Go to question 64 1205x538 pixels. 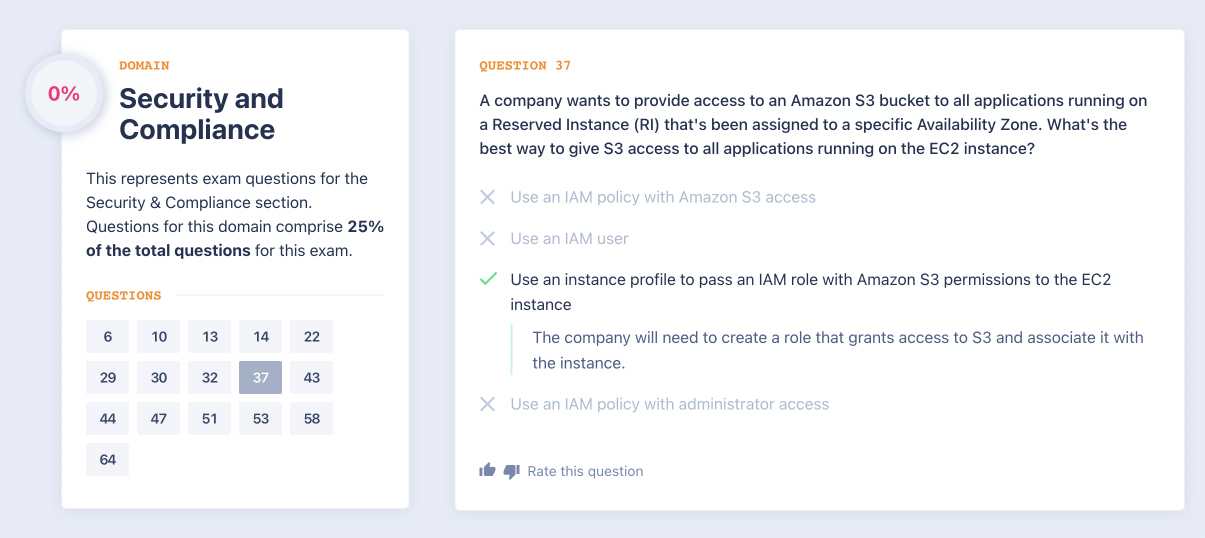pos(108,460)
